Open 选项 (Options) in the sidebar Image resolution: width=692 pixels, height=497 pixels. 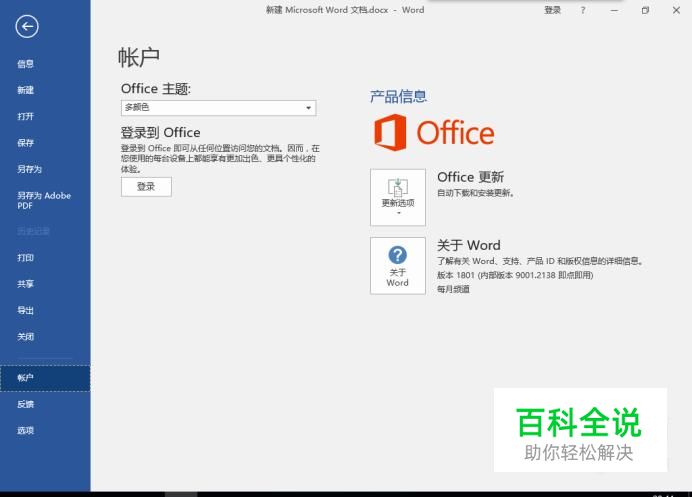tap(26, 430)
